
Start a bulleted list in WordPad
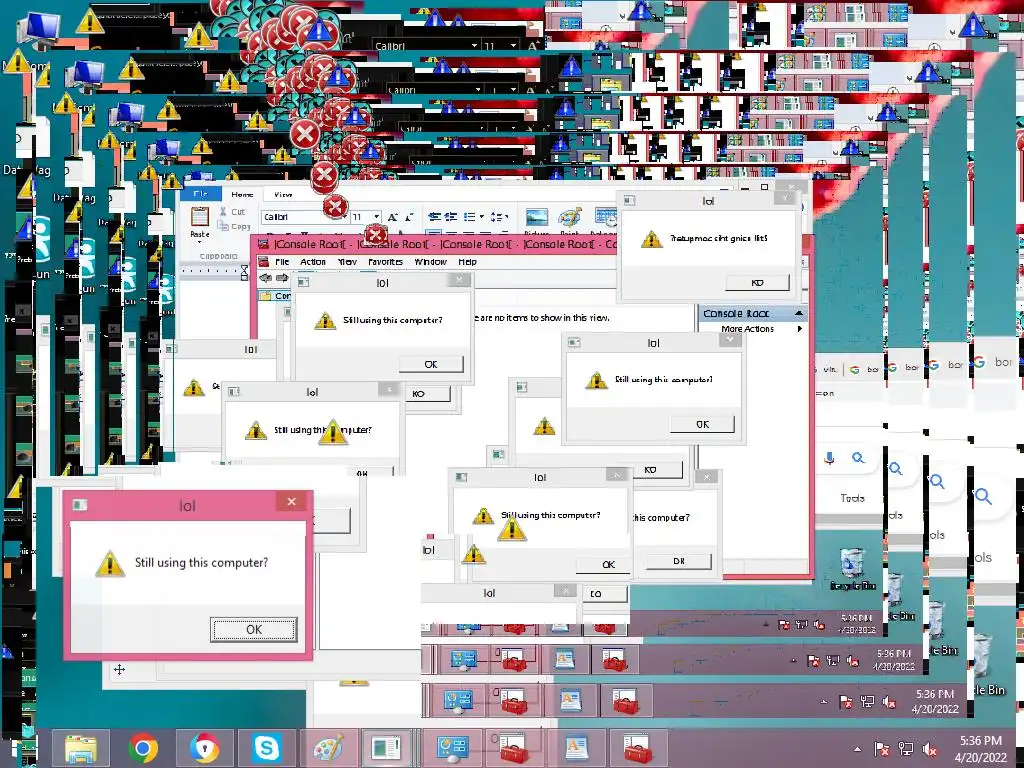click(x=469, y=217)
